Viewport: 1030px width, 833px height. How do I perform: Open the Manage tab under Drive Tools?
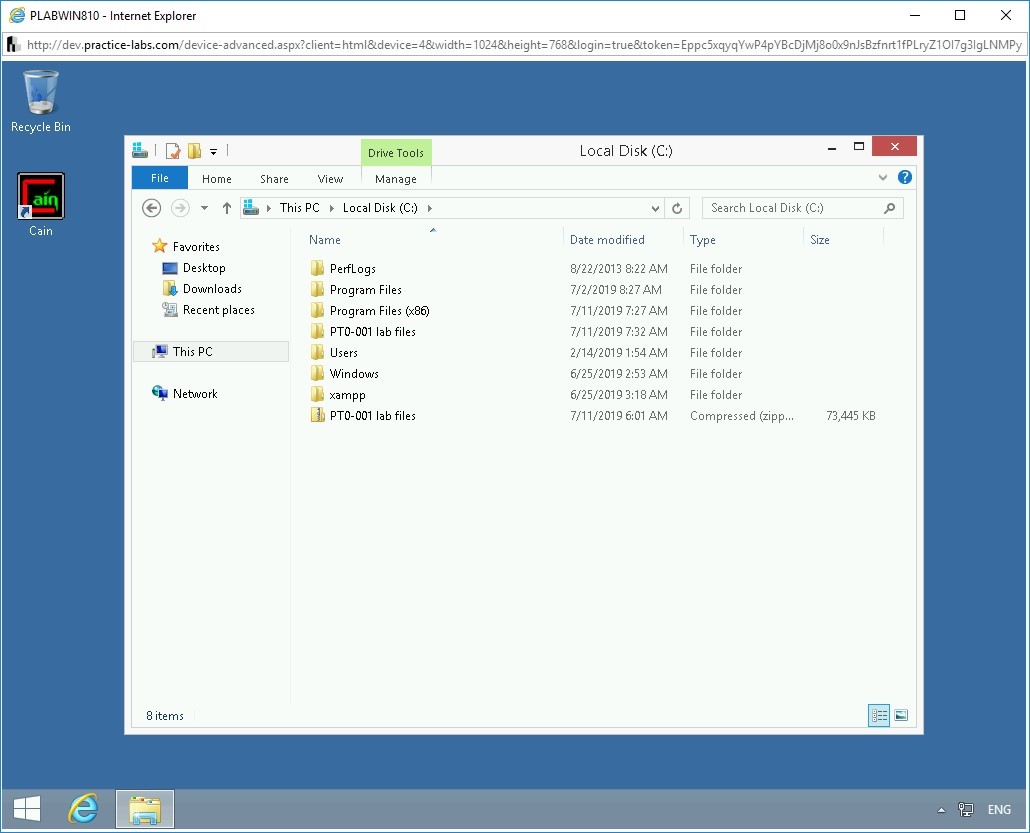pyautogui.click(x=396, y=178)
